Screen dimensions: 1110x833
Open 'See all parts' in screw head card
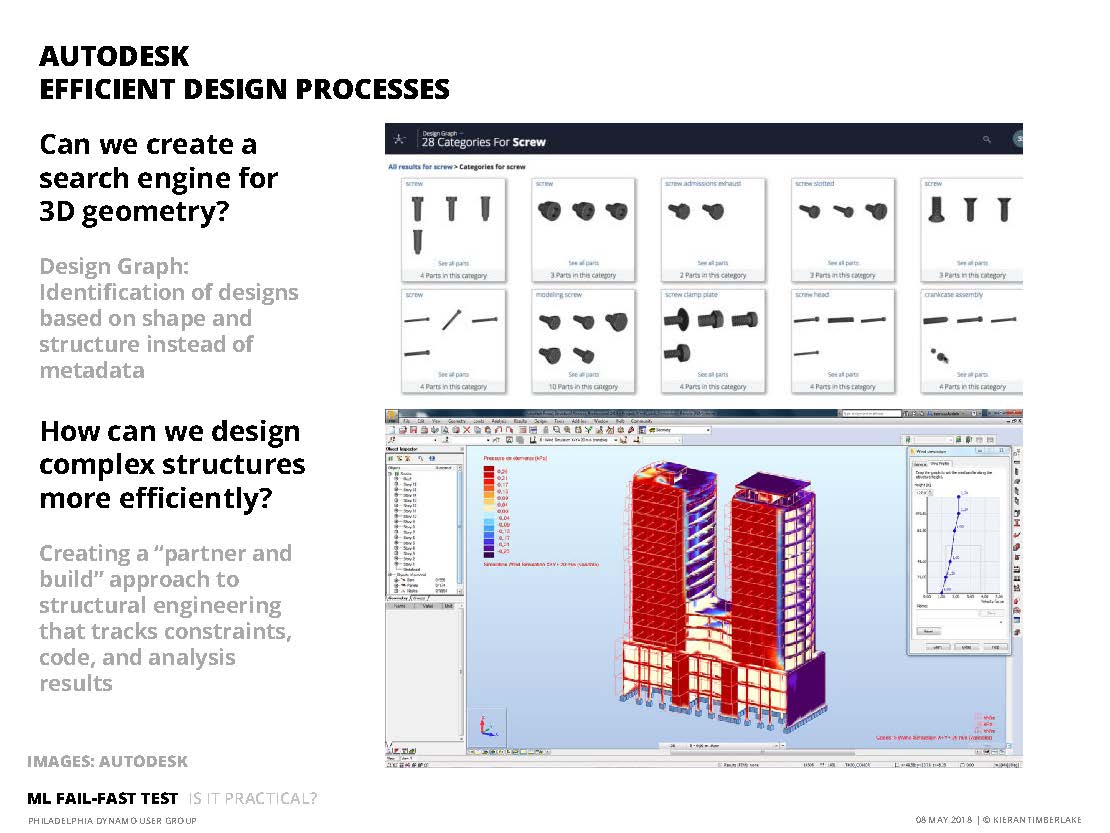842,374
